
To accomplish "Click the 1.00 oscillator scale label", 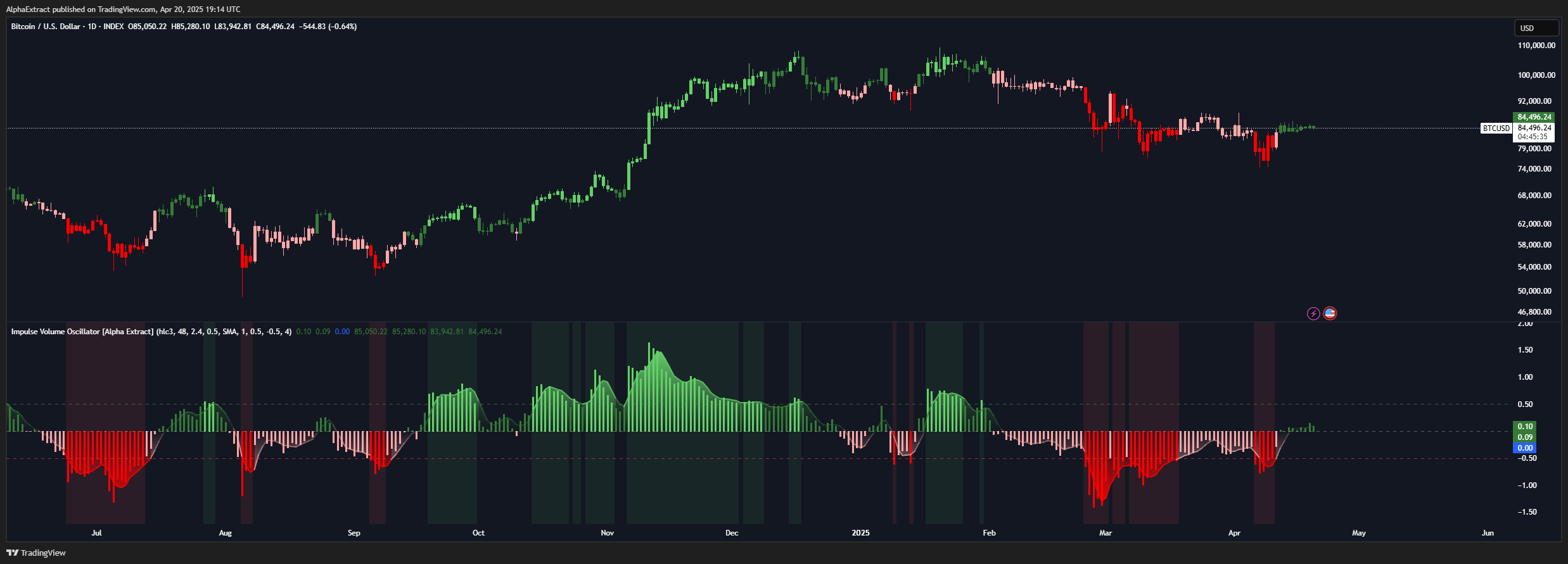I will click(1525, 377).
